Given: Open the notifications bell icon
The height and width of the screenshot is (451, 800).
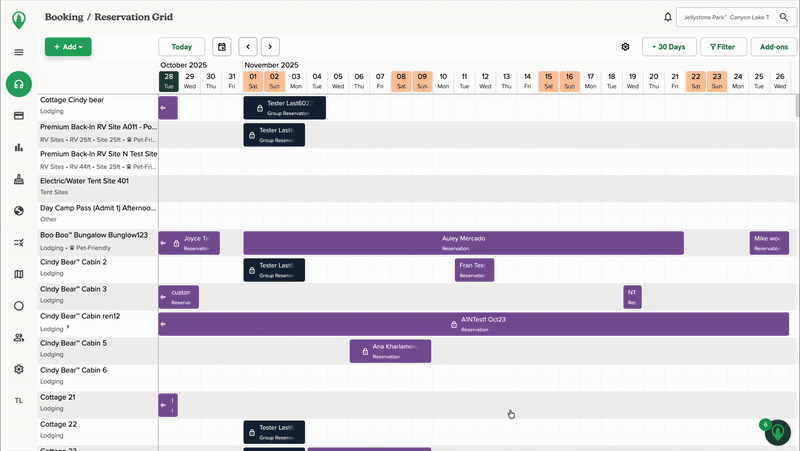Looking at the screenshot, I should 668,17.
